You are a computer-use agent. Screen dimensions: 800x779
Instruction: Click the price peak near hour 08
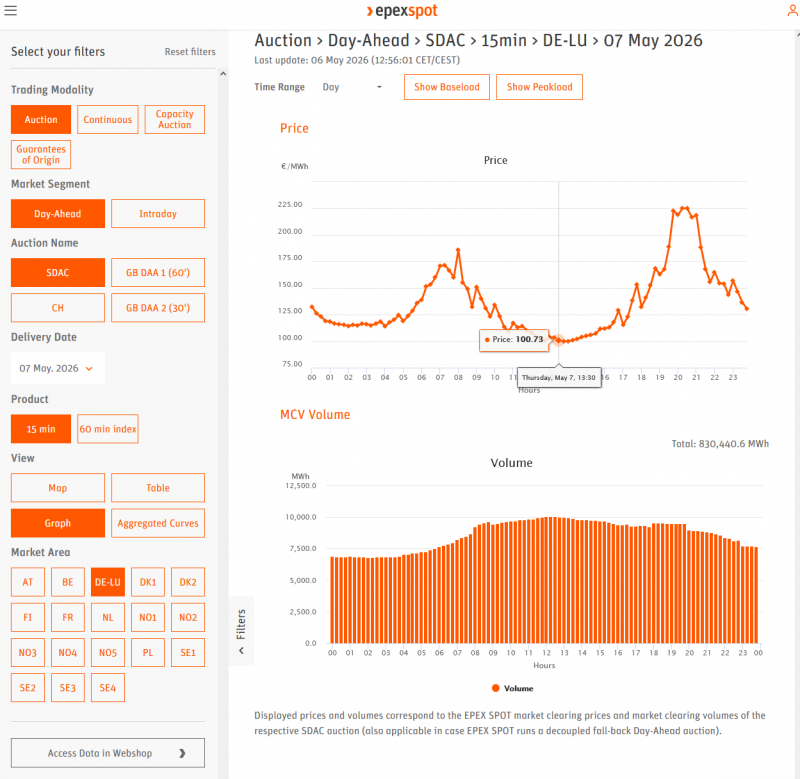coord(458,249)
